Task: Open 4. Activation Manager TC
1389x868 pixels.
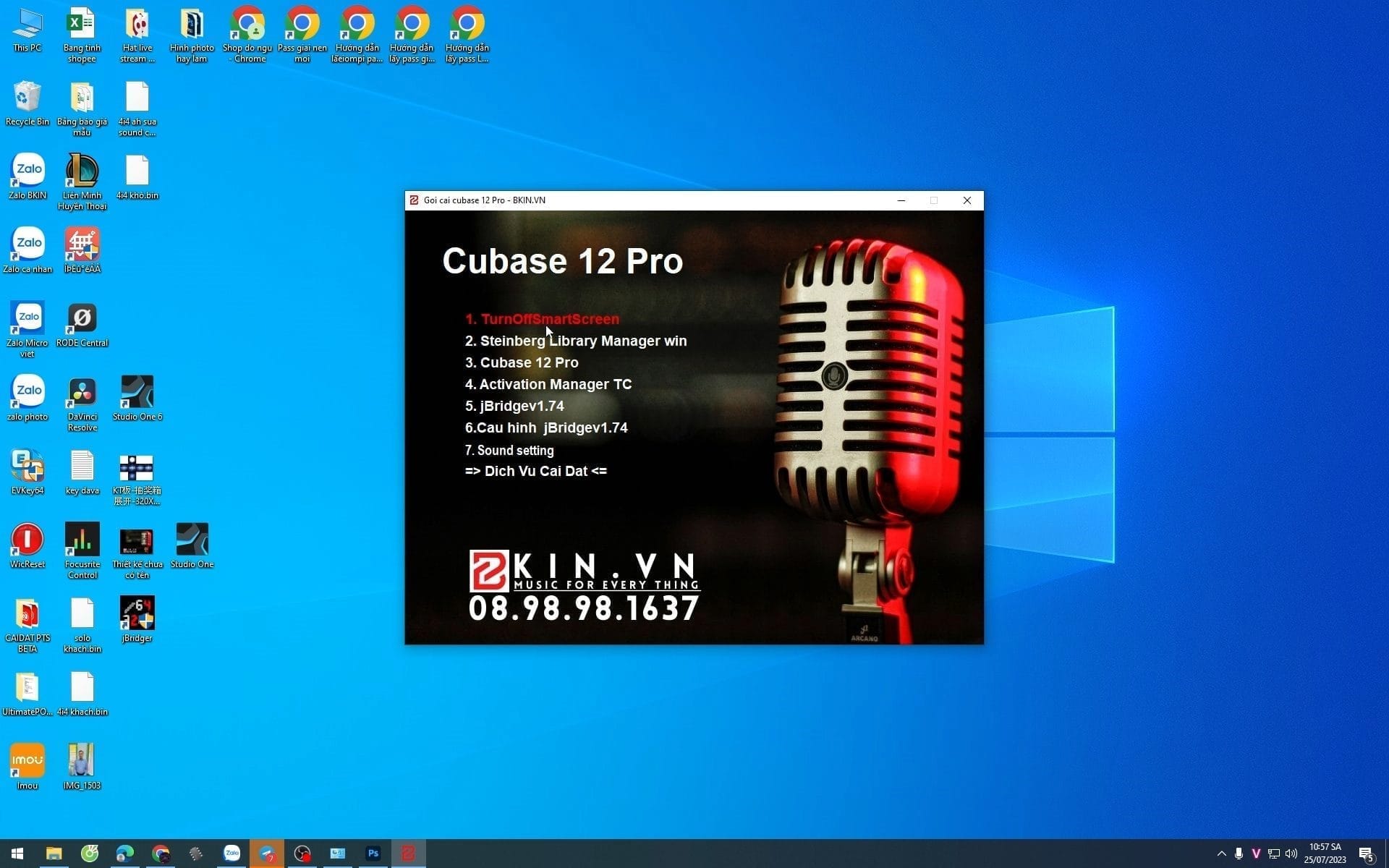Action: point(548,384)
